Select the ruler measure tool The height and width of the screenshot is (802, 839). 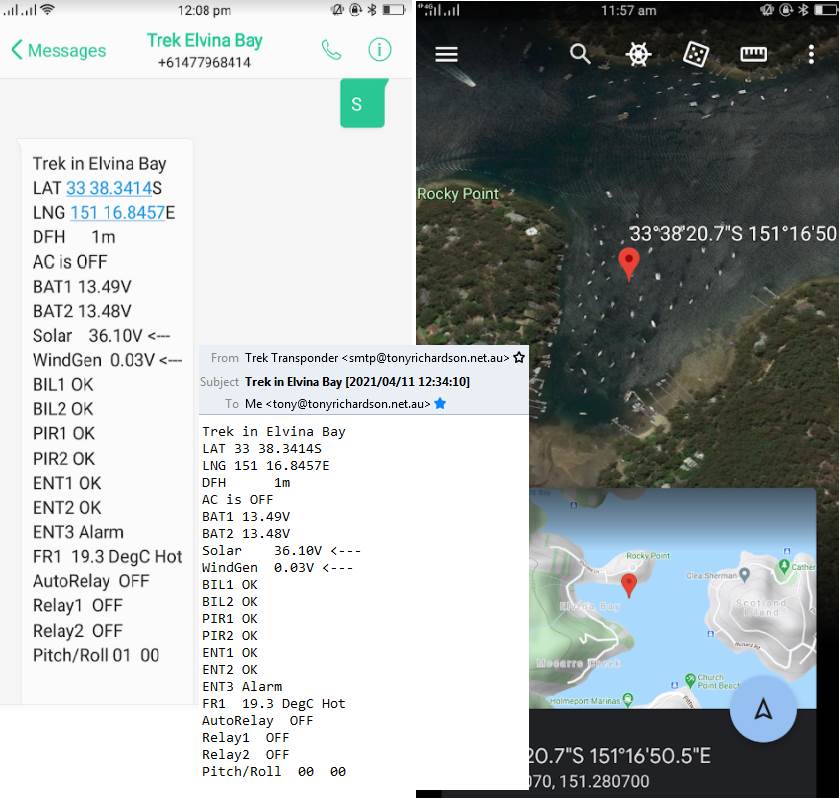click(x=753, y=54)
